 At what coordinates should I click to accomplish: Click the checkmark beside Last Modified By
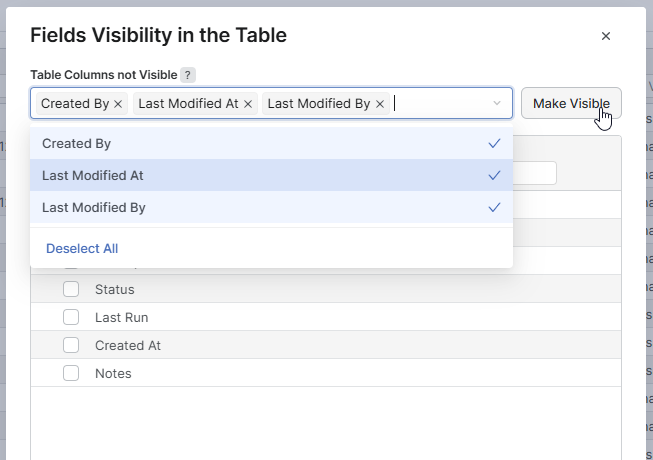pos(494,208)
